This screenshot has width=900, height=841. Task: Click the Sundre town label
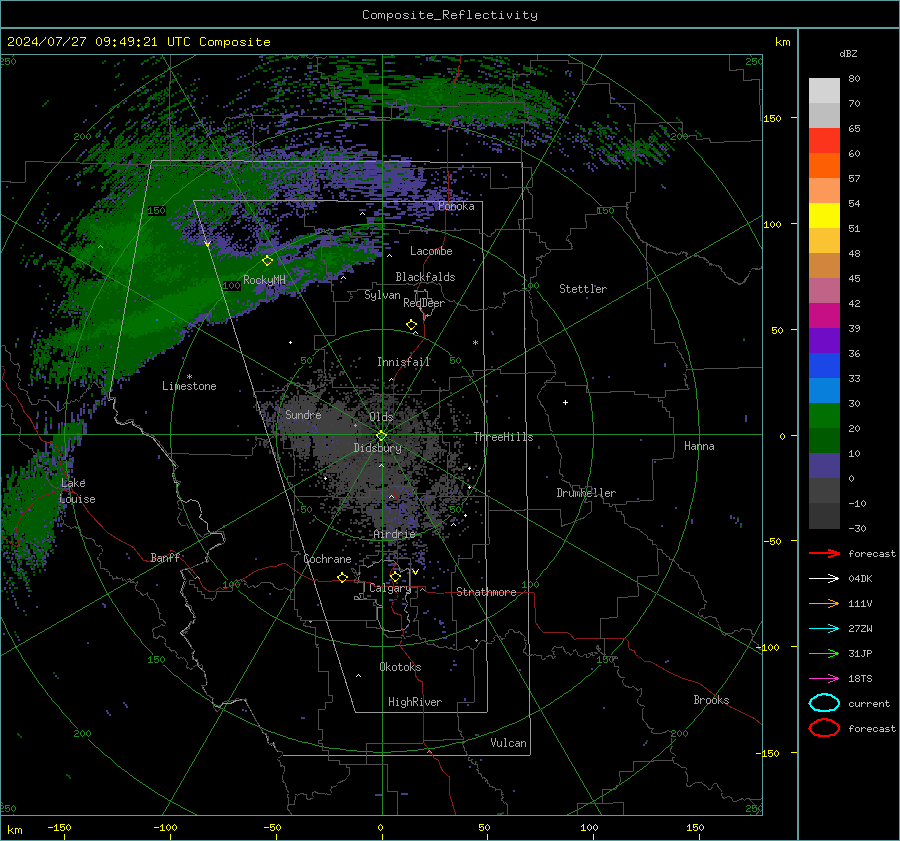(x=303, y=414)
